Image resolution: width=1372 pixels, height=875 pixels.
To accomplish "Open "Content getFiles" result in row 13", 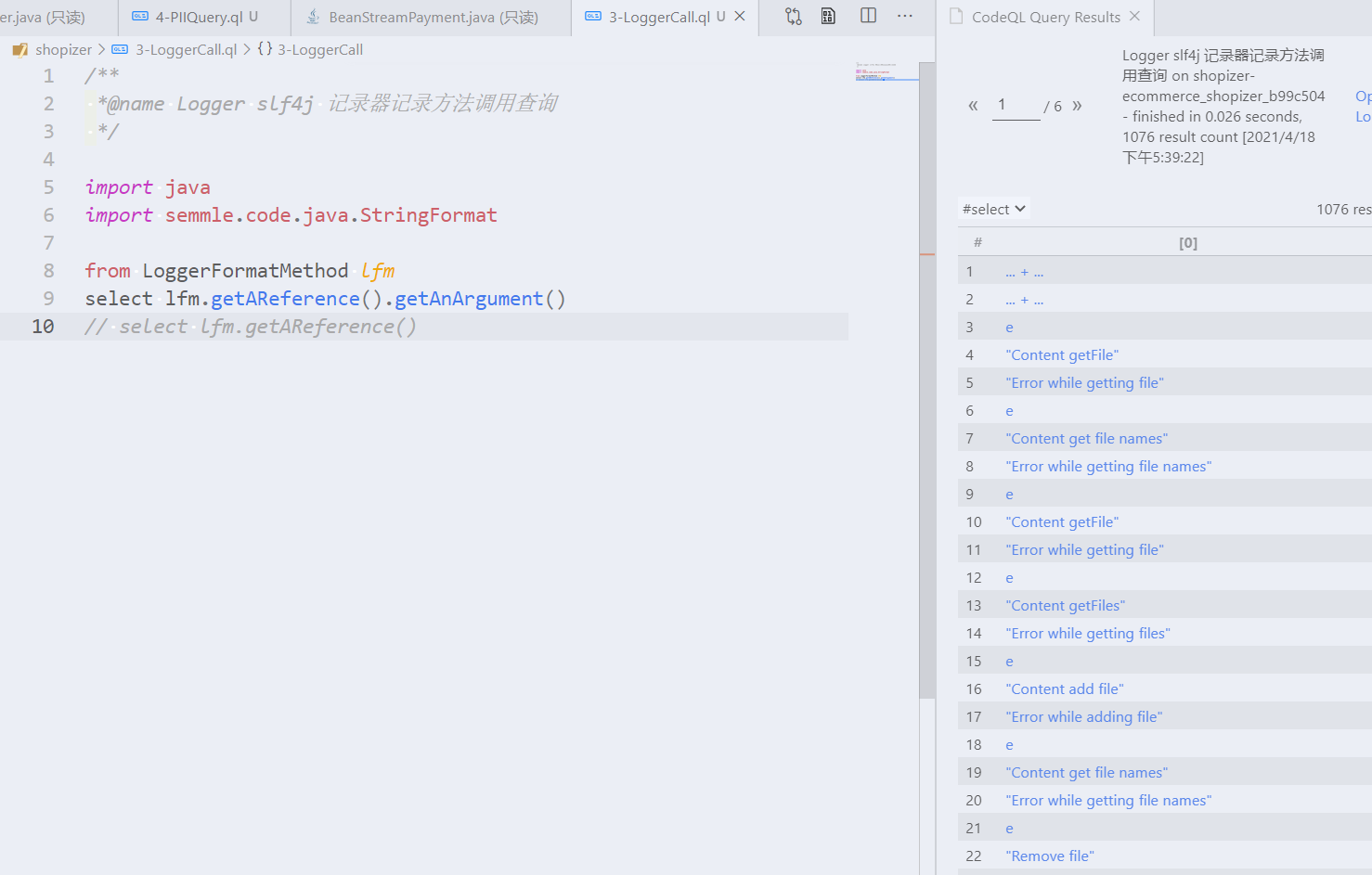I will click(x=1065, y=606).
